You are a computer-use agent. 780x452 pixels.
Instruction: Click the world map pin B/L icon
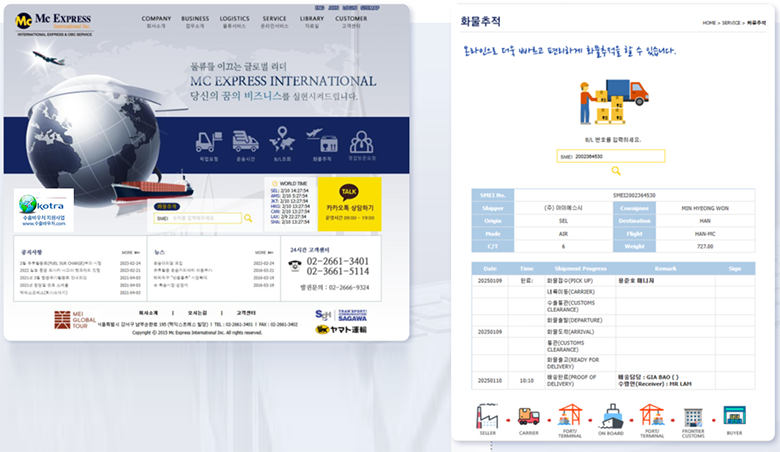pyautogui.click(x=282, y=139)
